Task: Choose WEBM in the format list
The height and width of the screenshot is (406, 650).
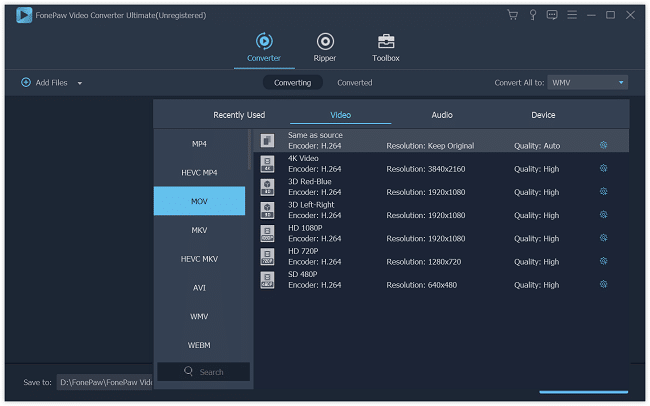Action: [199, 345]
